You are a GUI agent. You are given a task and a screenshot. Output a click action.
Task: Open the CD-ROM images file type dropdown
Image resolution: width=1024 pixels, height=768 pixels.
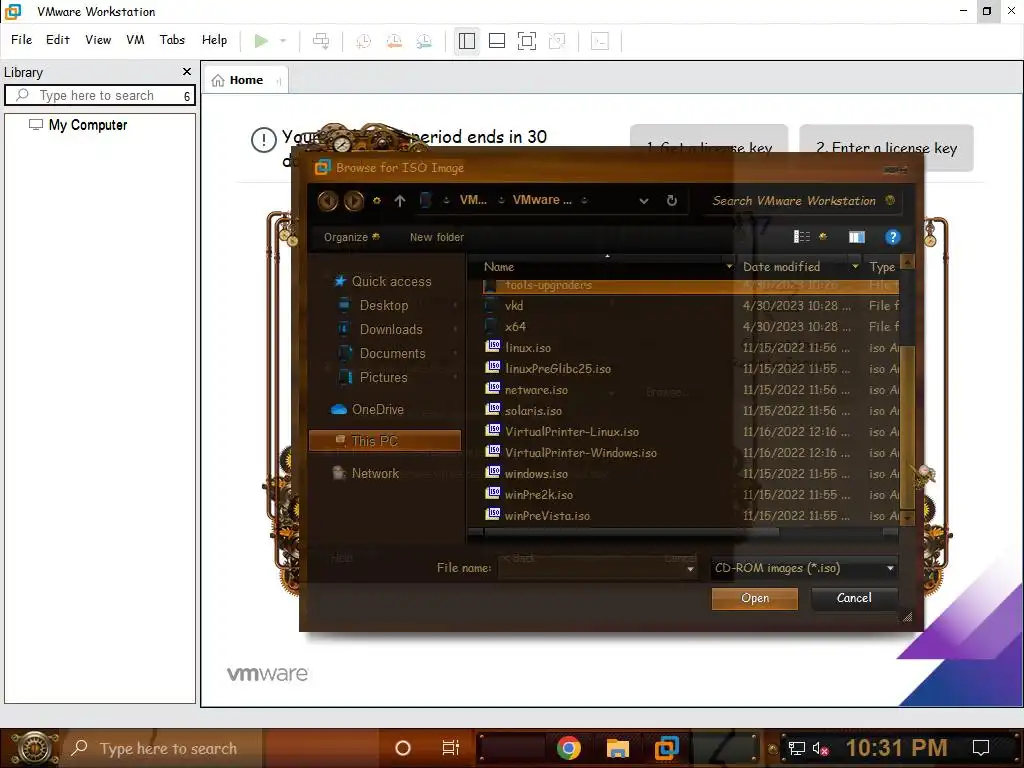(x=804, y=568)
